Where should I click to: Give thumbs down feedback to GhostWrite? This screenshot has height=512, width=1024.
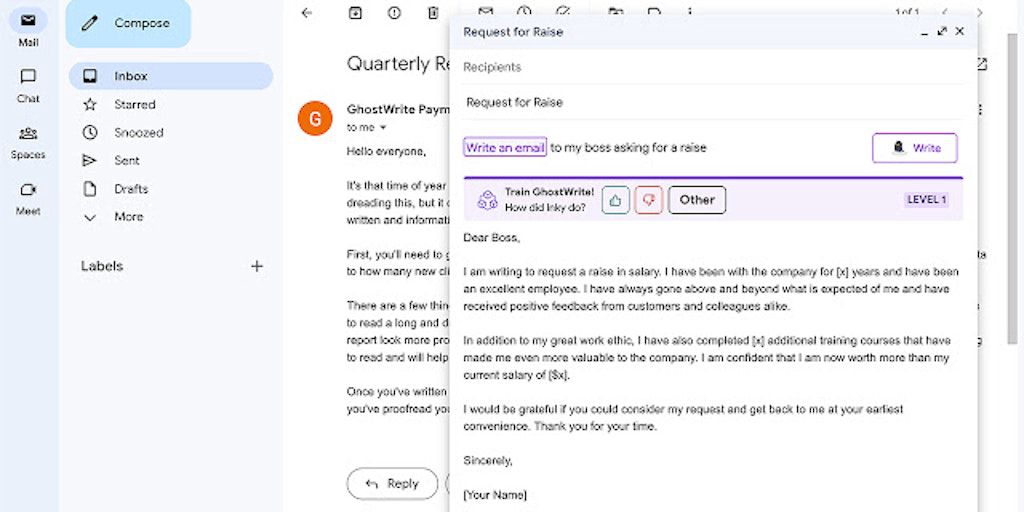pos(648,200)
